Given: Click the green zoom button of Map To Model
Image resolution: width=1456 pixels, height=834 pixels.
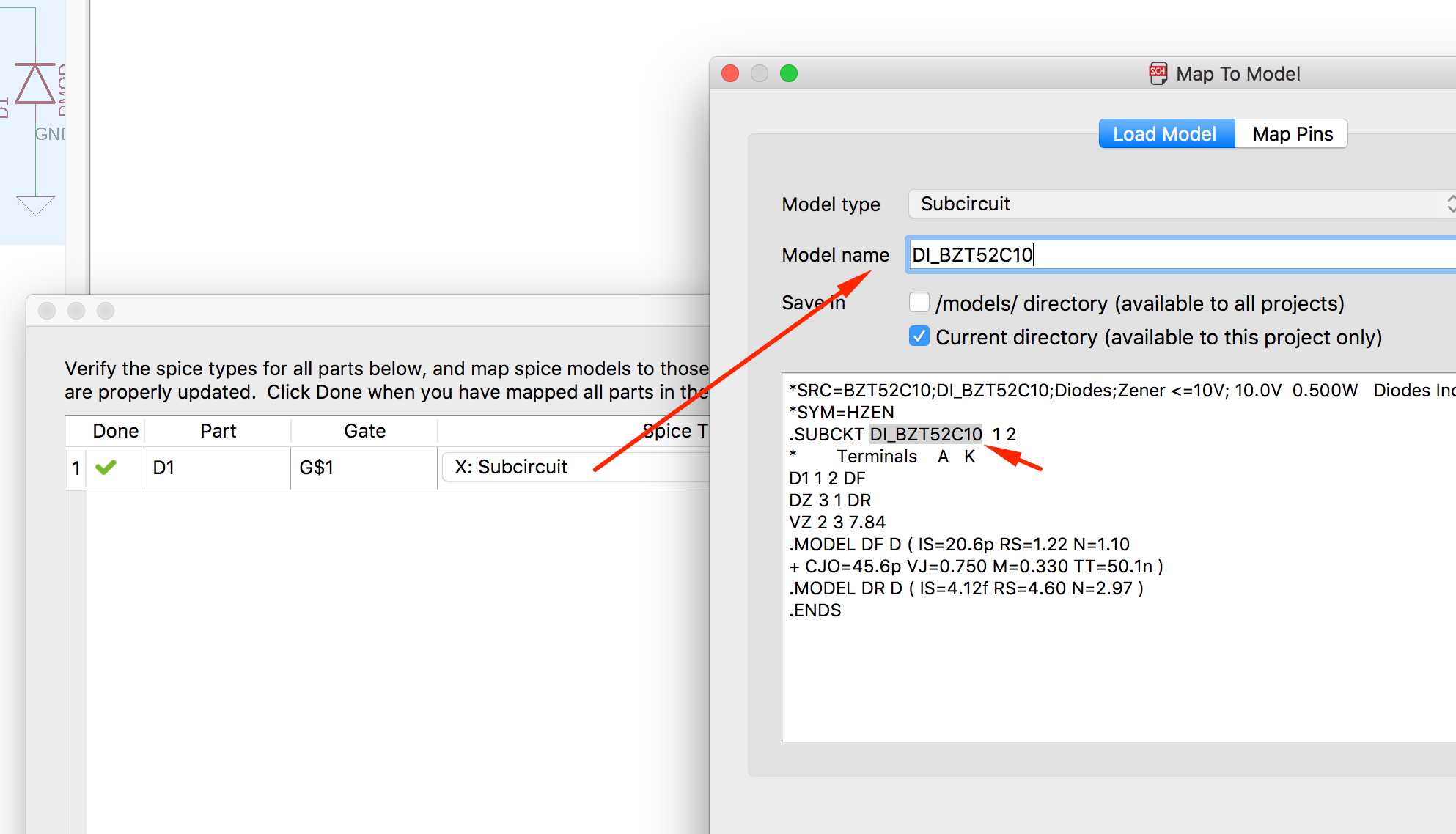Looking at the screenshot, I should [789, 73].
